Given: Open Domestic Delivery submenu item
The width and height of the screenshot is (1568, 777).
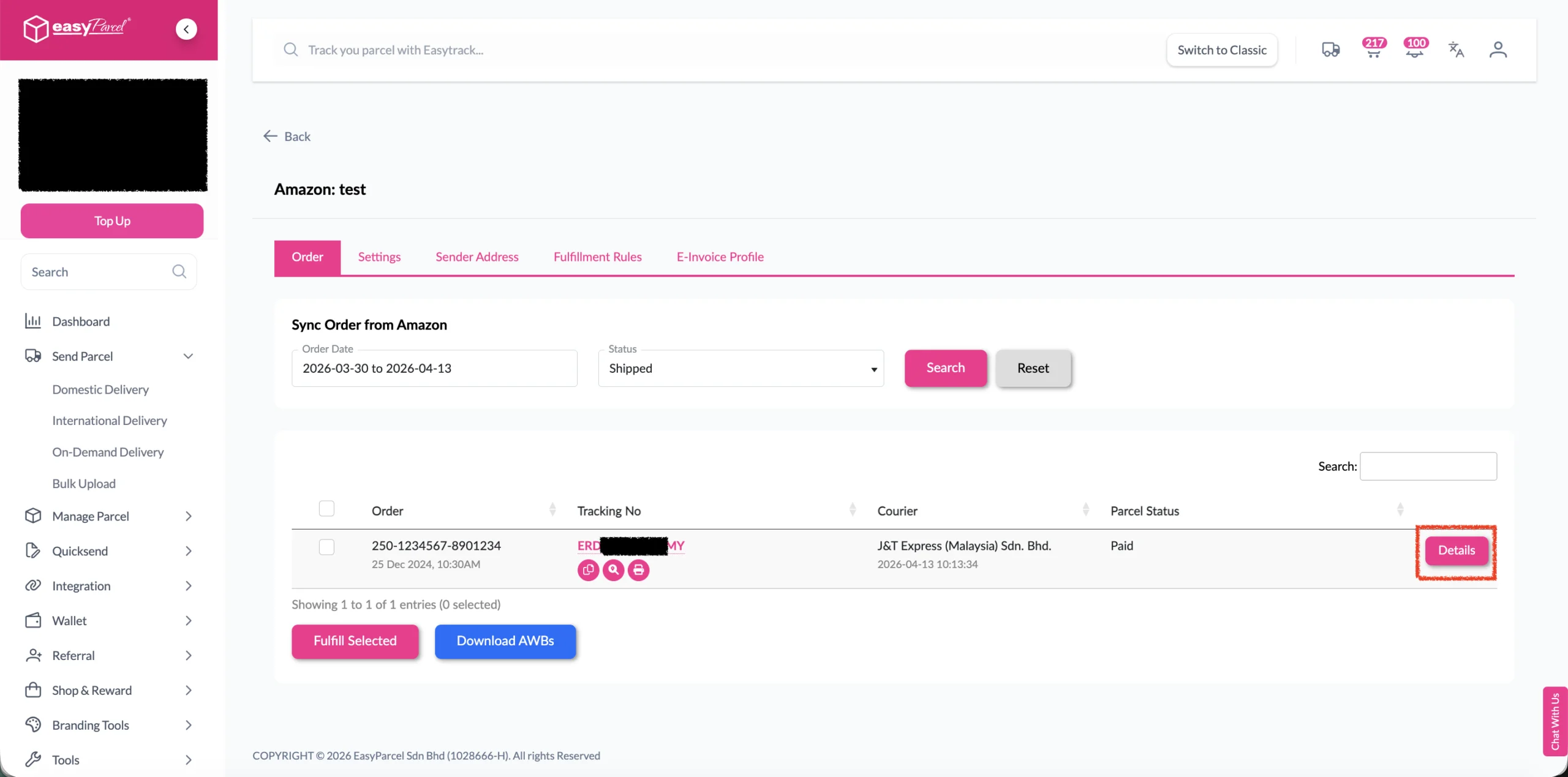Looking at the screenshot, I should tap(100, 389).
